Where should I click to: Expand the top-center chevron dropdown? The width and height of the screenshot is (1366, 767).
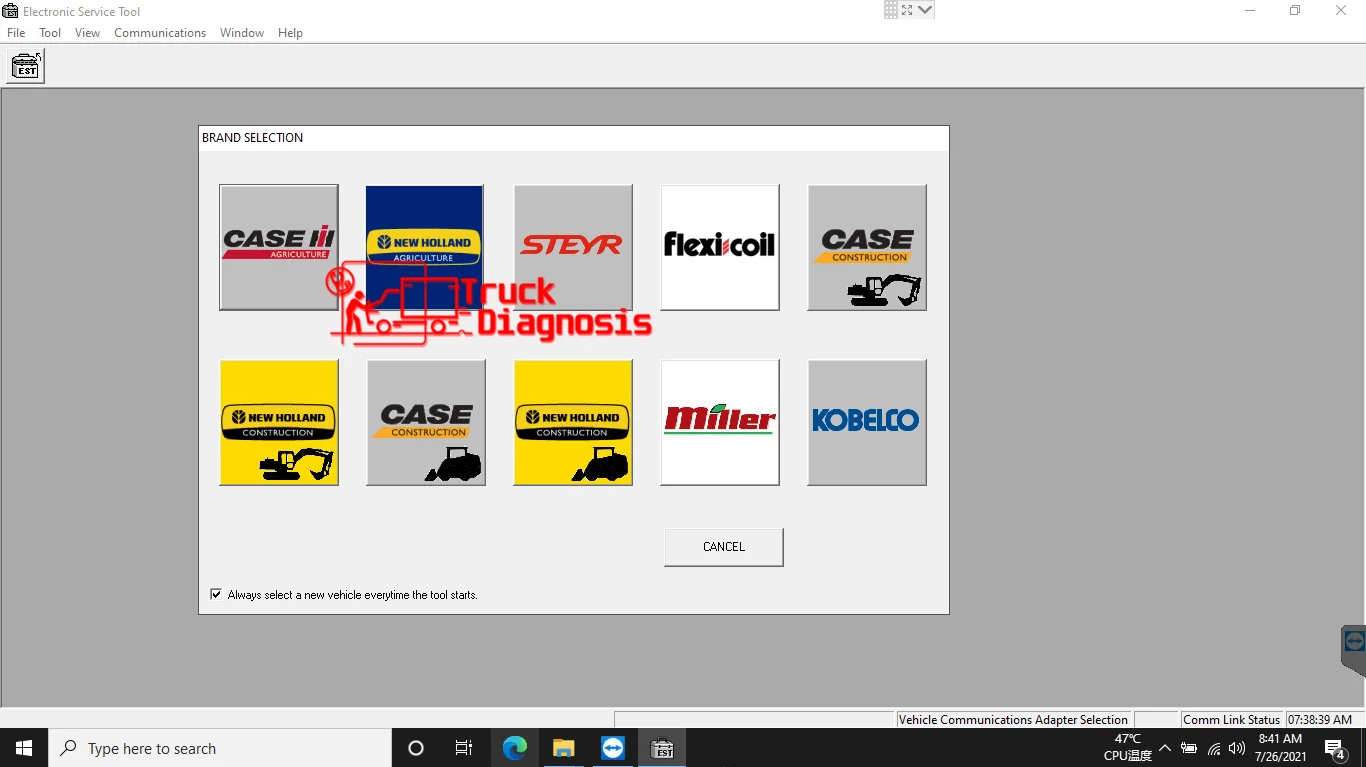tap(925, 10)
